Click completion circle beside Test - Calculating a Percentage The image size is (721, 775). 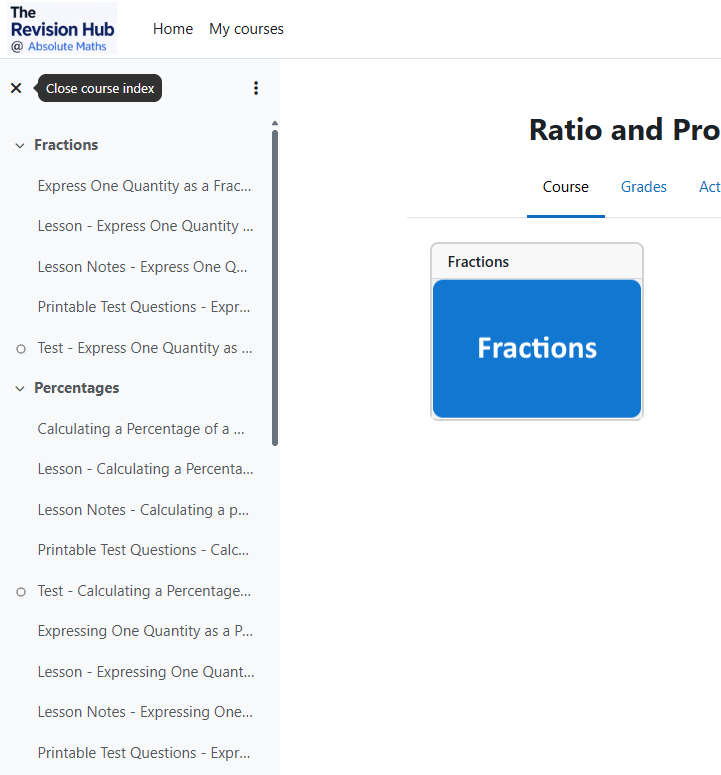click(21, 592)
